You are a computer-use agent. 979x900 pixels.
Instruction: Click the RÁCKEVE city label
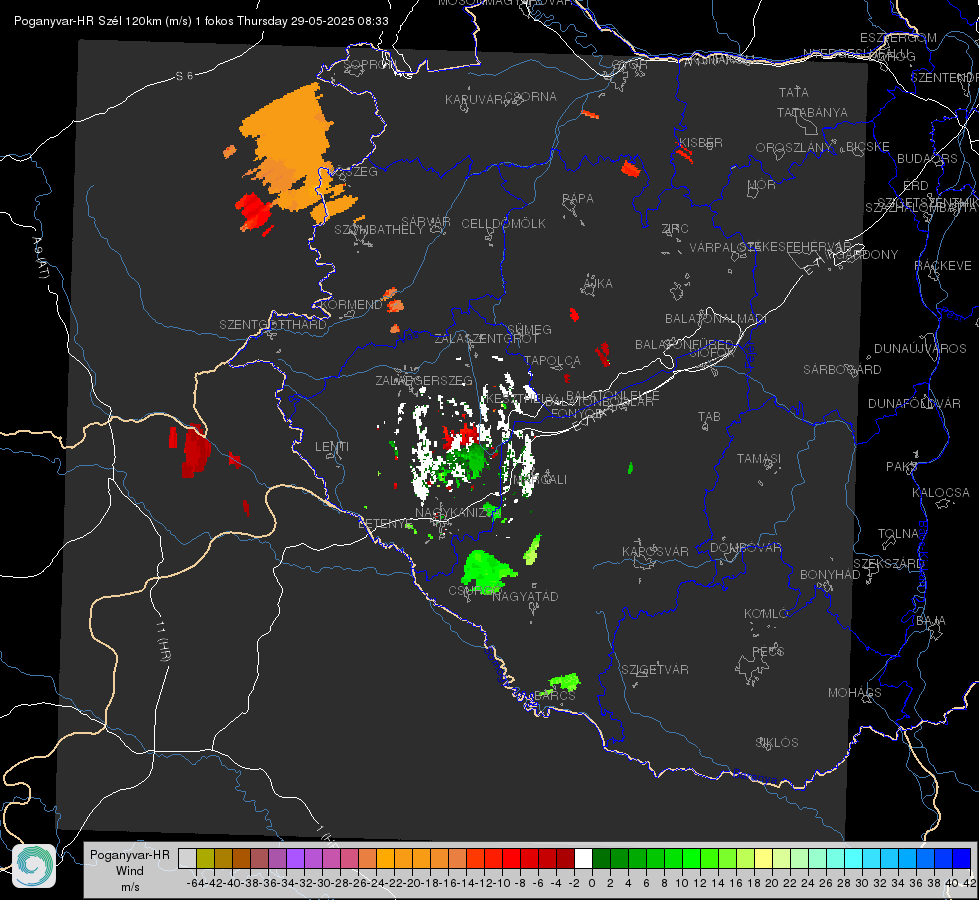click(943, 266)
